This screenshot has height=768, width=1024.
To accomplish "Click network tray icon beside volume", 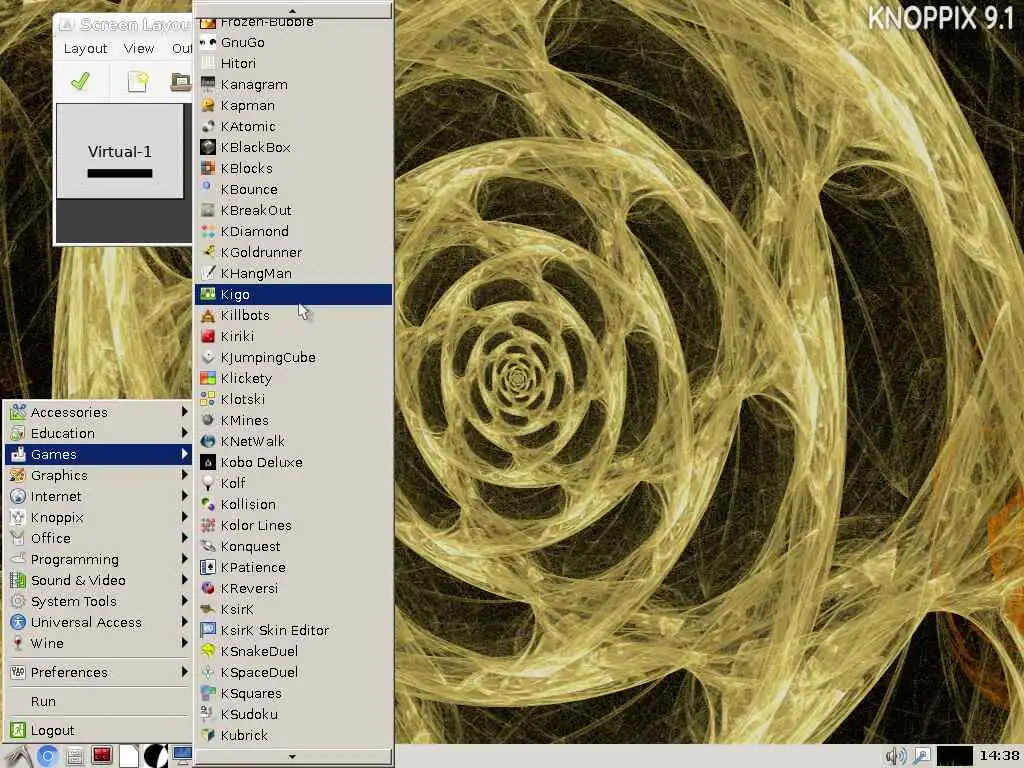I will [x=921, y=756].
